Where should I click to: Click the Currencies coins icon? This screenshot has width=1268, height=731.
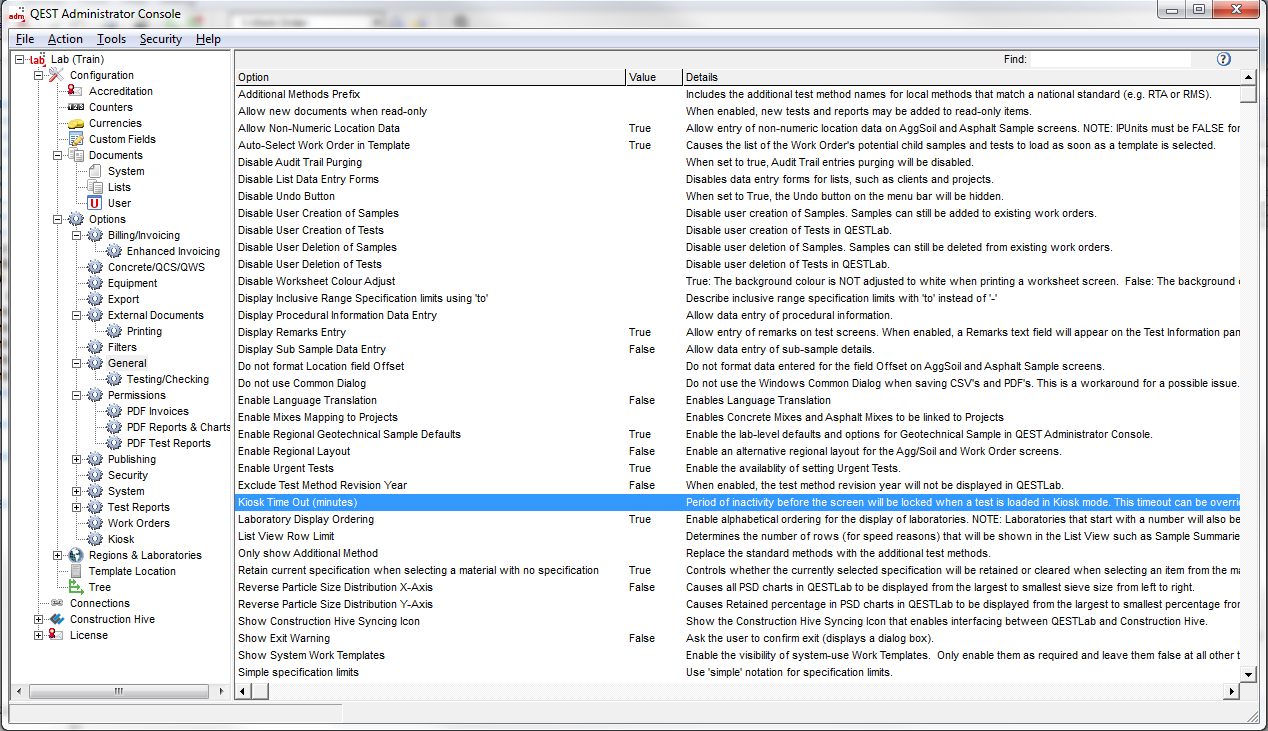pos(76,123)
